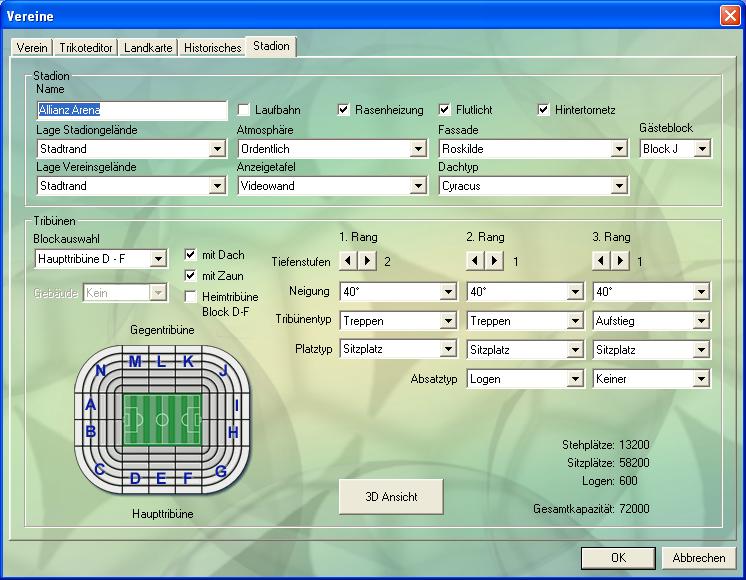Select block A on the stadium diagram
Image resolution: width=746 pixels, height=580 pixels.
90,404
